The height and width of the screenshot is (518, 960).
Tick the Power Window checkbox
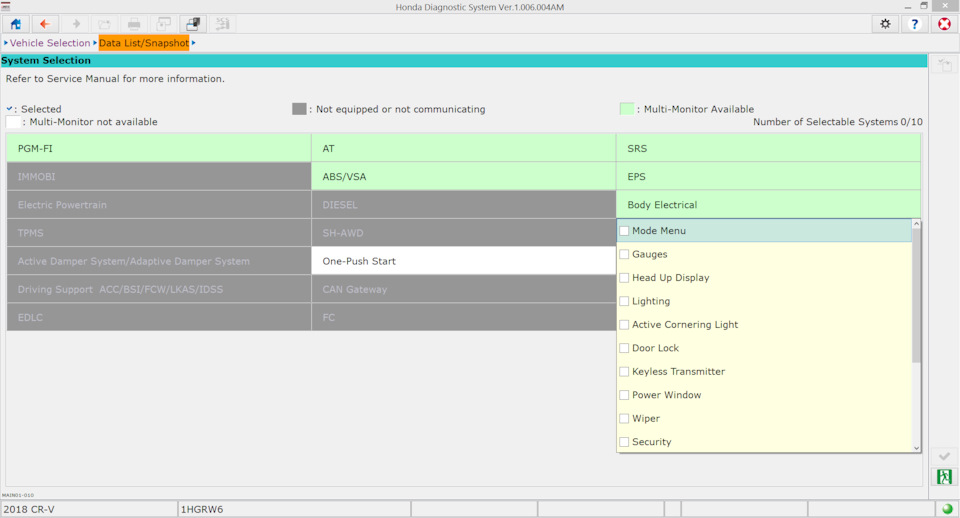pos(624,395)
